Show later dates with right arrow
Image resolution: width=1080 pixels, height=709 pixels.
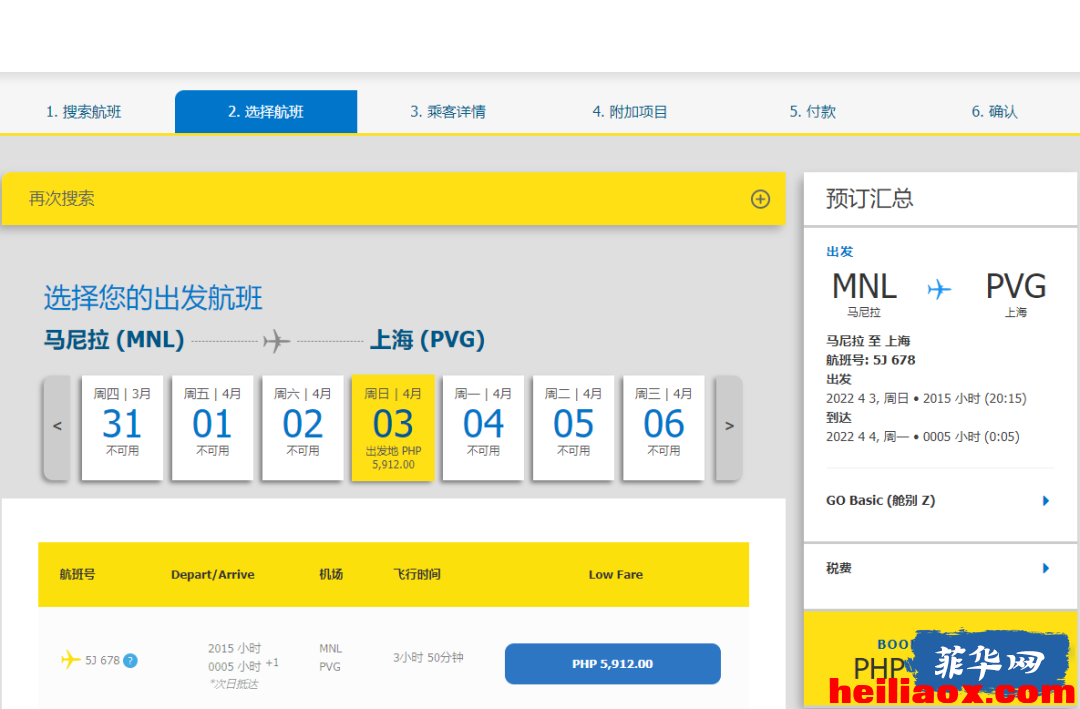click(x=729, y=427)
